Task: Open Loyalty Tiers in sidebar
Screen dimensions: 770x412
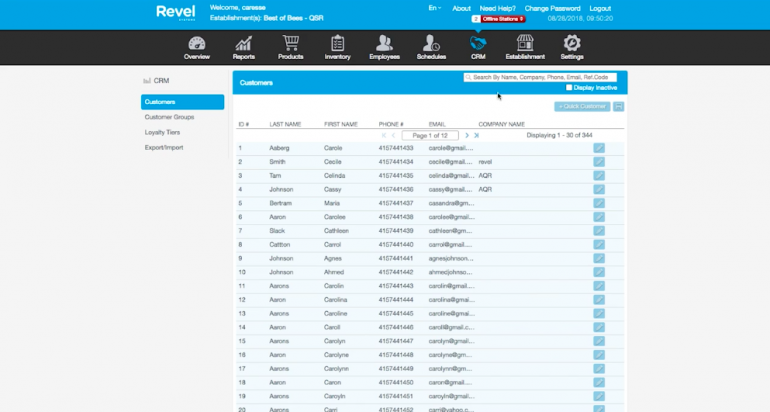Action: (163, 132)
